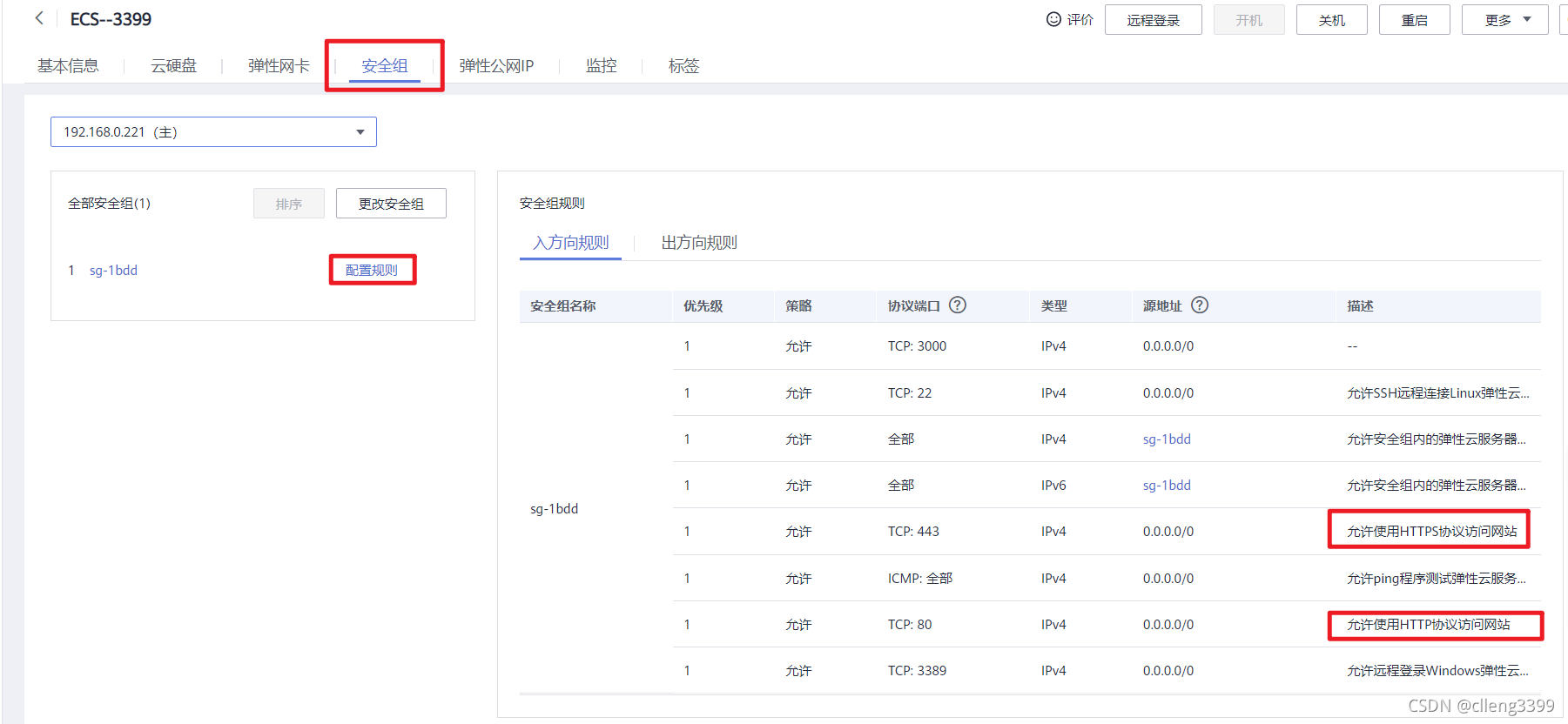1568x724 pixels.
Task: Click the TCP: 3000 protocol cell
Action: 917,346
